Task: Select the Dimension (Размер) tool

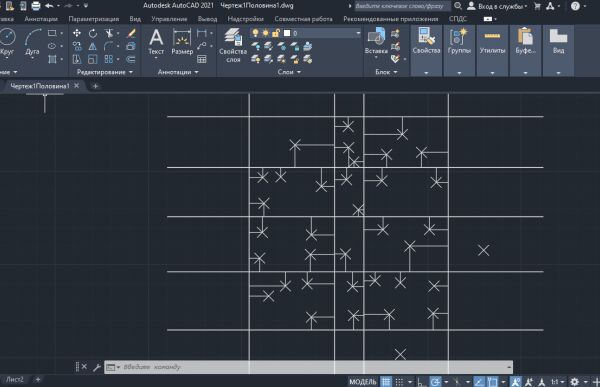Action: 182,41
